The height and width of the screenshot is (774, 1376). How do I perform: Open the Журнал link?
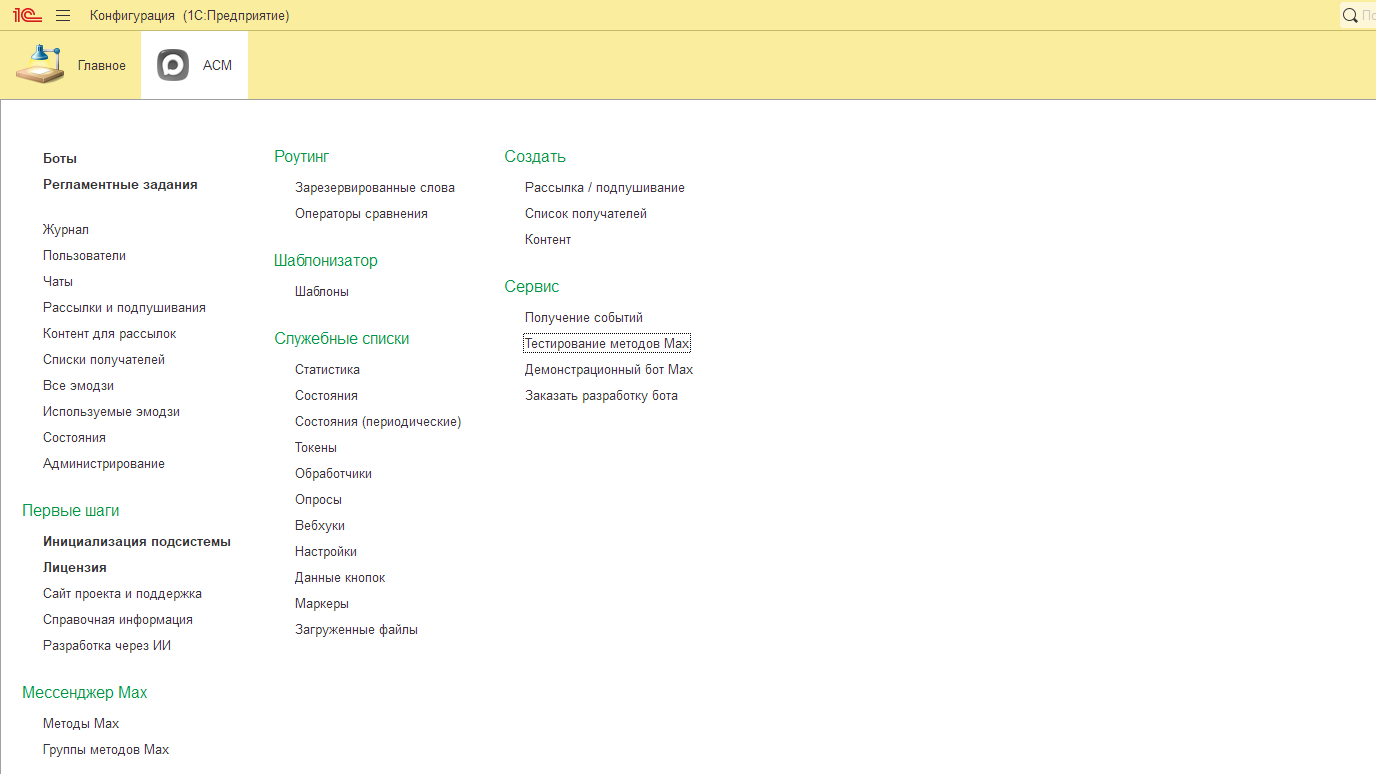[66, 230]
